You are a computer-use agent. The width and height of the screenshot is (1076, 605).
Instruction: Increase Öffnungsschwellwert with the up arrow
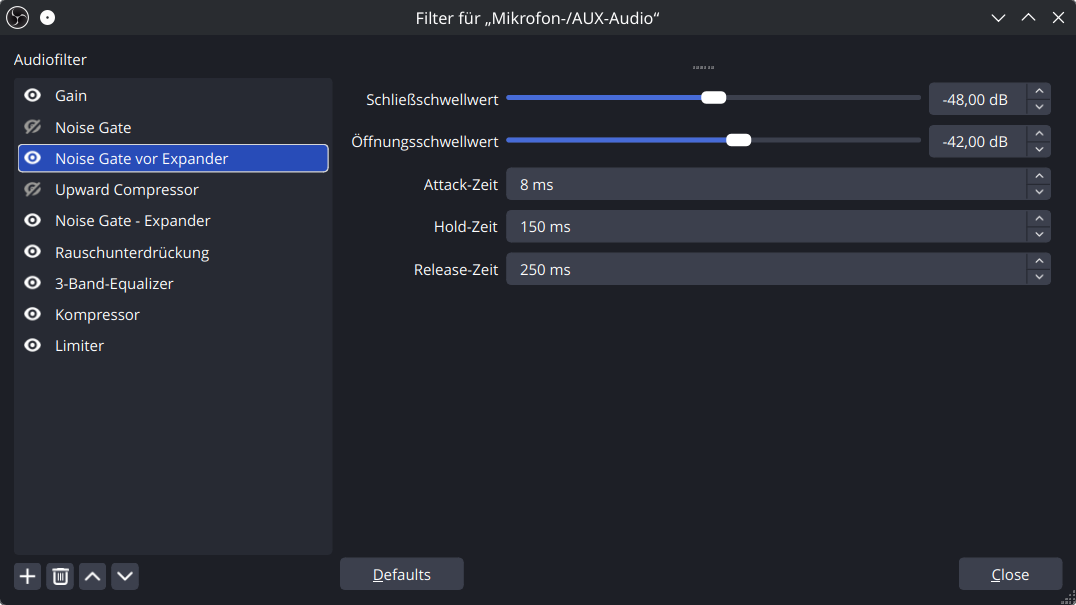[x=1039, y=133]
